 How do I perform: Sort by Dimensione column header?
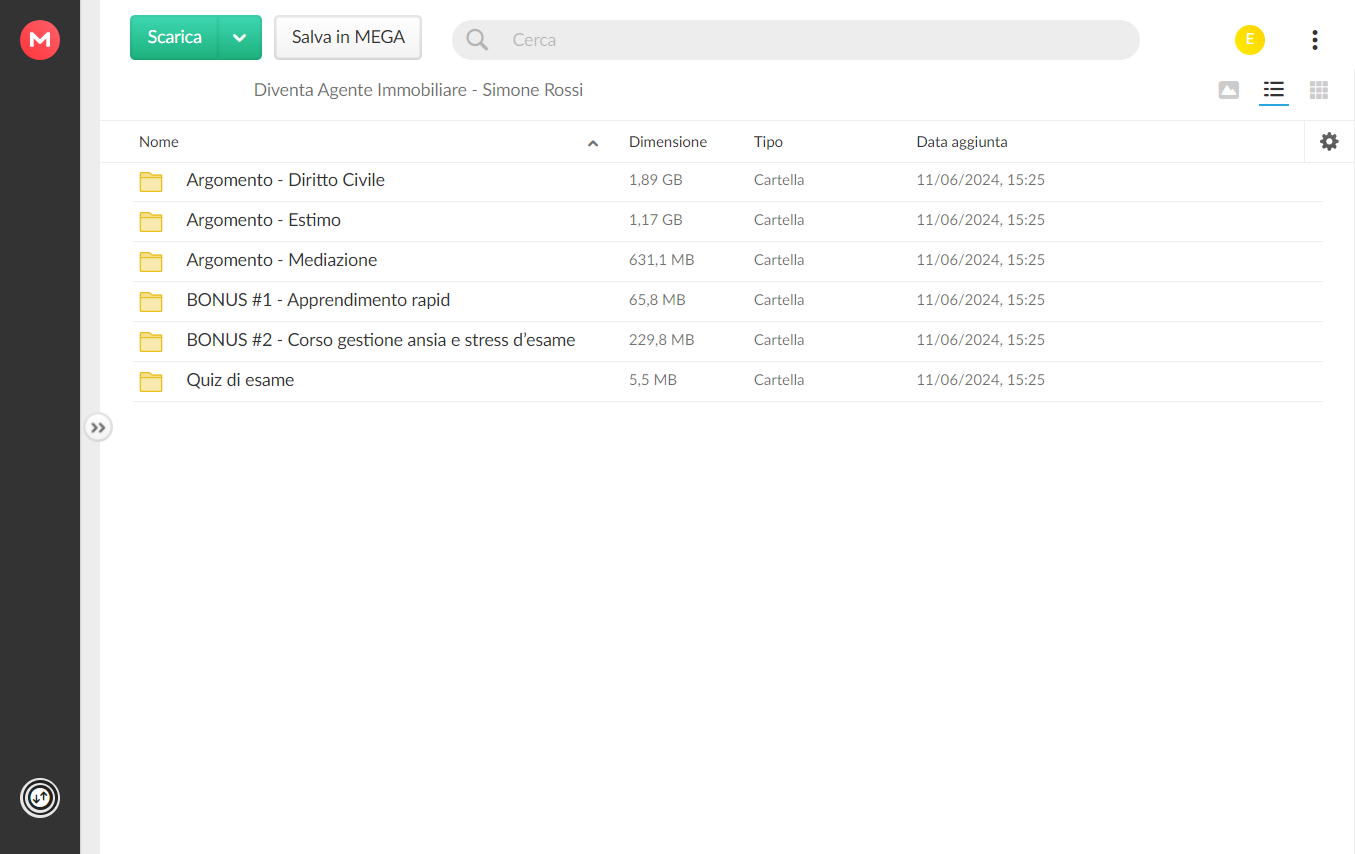[x=668, y=142]
